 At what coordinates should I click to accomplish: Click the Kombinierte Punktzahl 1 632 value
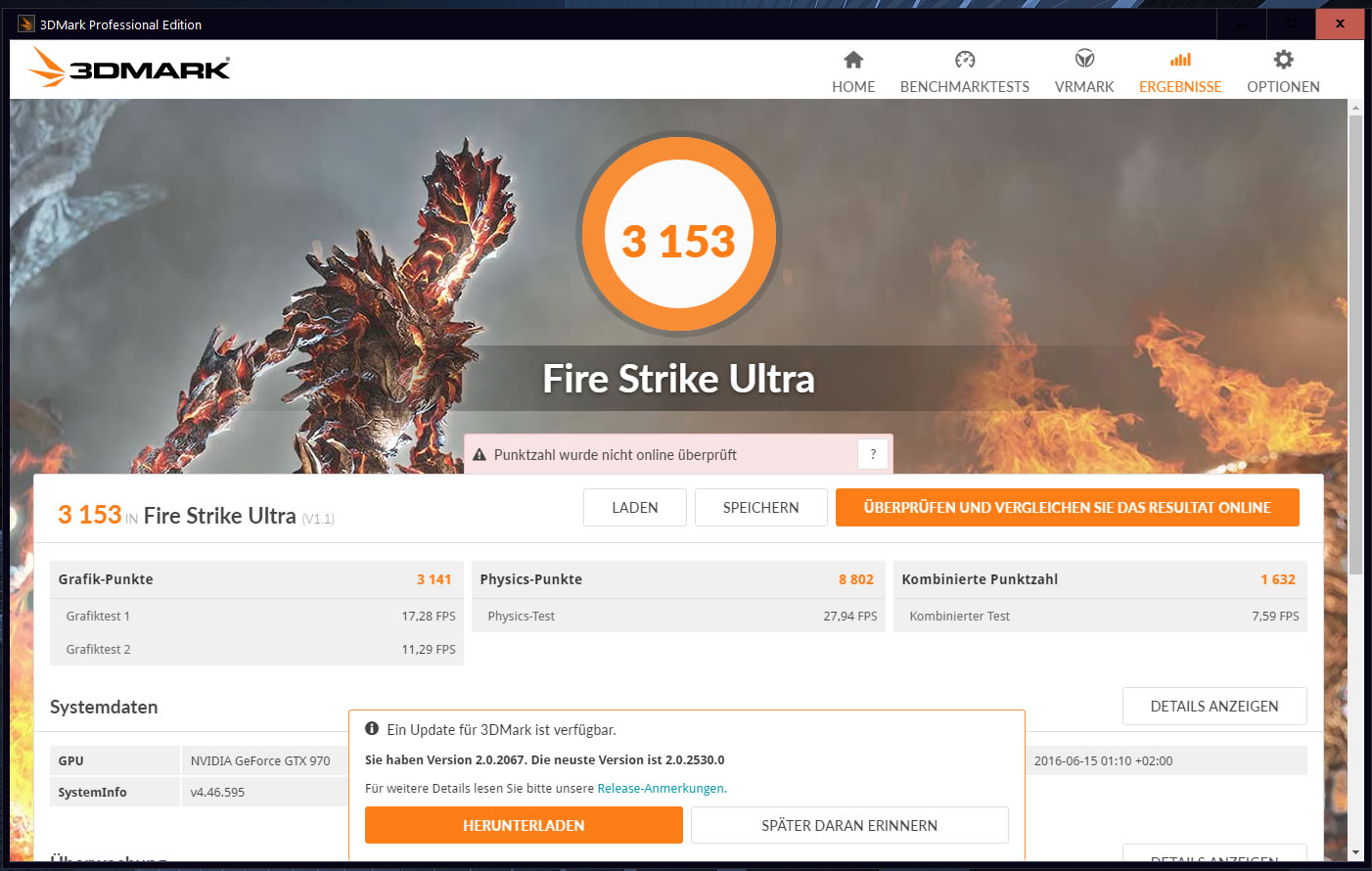tap(1278, 579)
